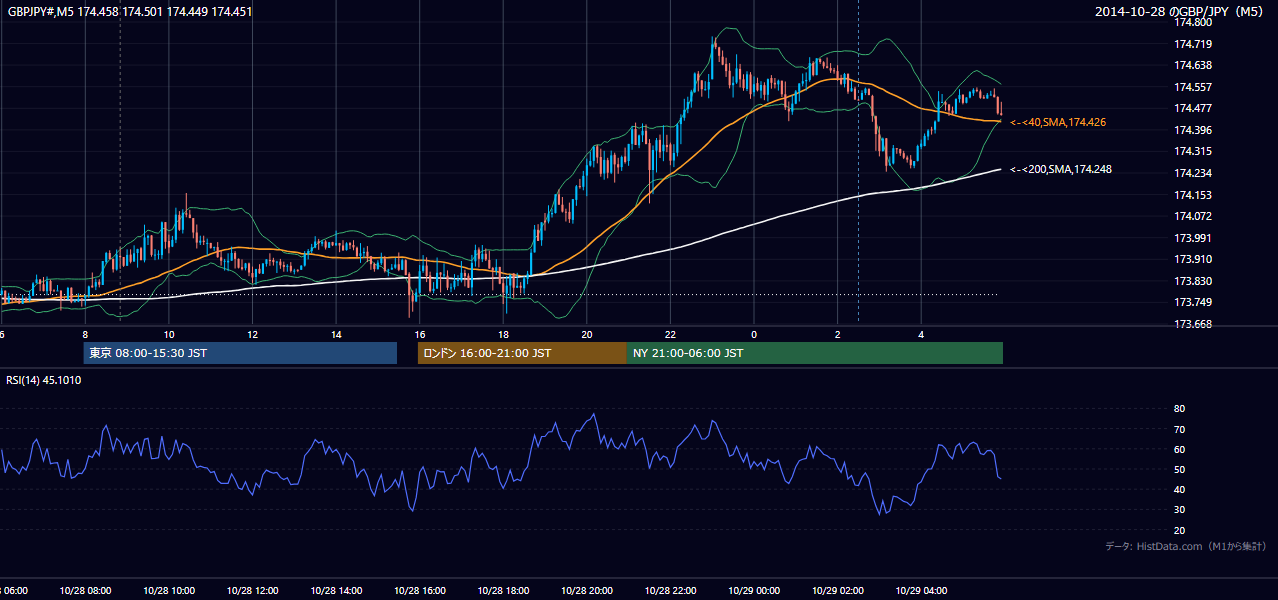The image size is (1278, 600).
Task: Click price axis label 174.072
Action: [x=1193, y=216]
